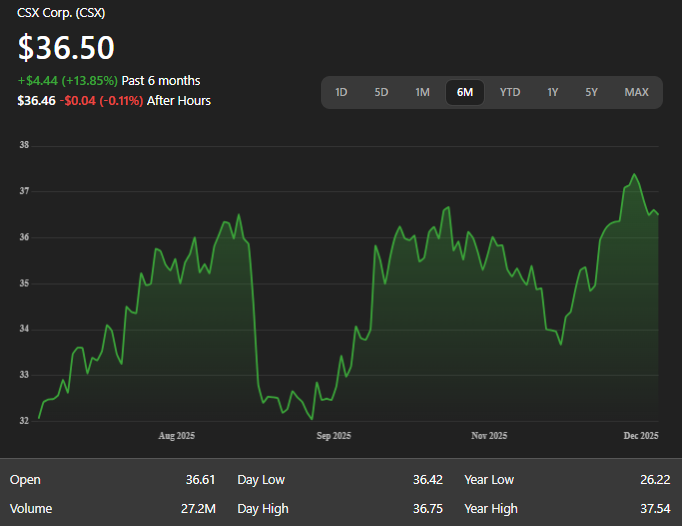The height and width of the screenshot is (526, 682).
Task: Click the +$4.44 (+13.85%) gain text
Action: (67, 80)
